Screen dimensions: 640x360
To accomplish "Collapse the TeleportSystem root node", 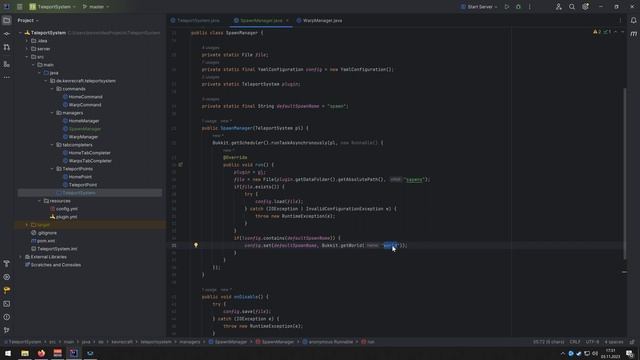I will (20, 33).
